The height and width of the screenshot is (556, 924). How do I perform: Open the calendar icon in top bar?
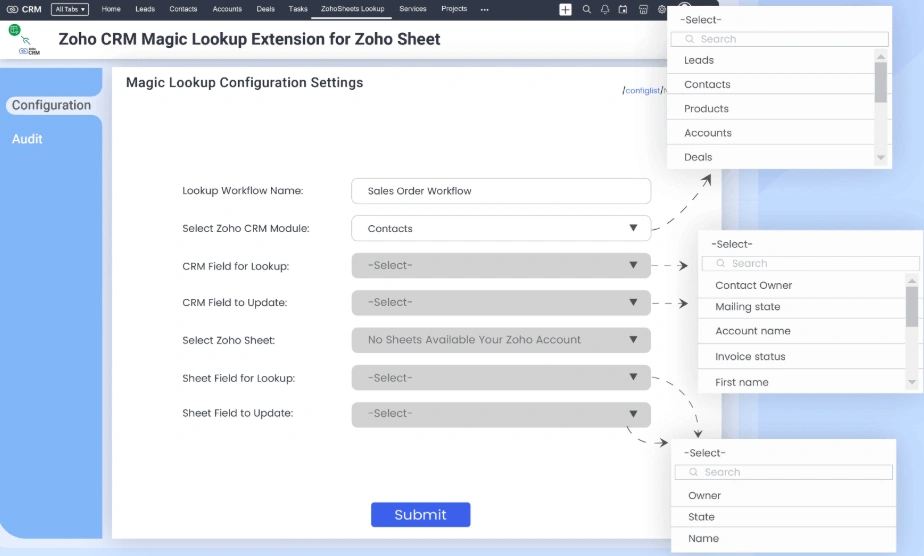pos(623,9)
